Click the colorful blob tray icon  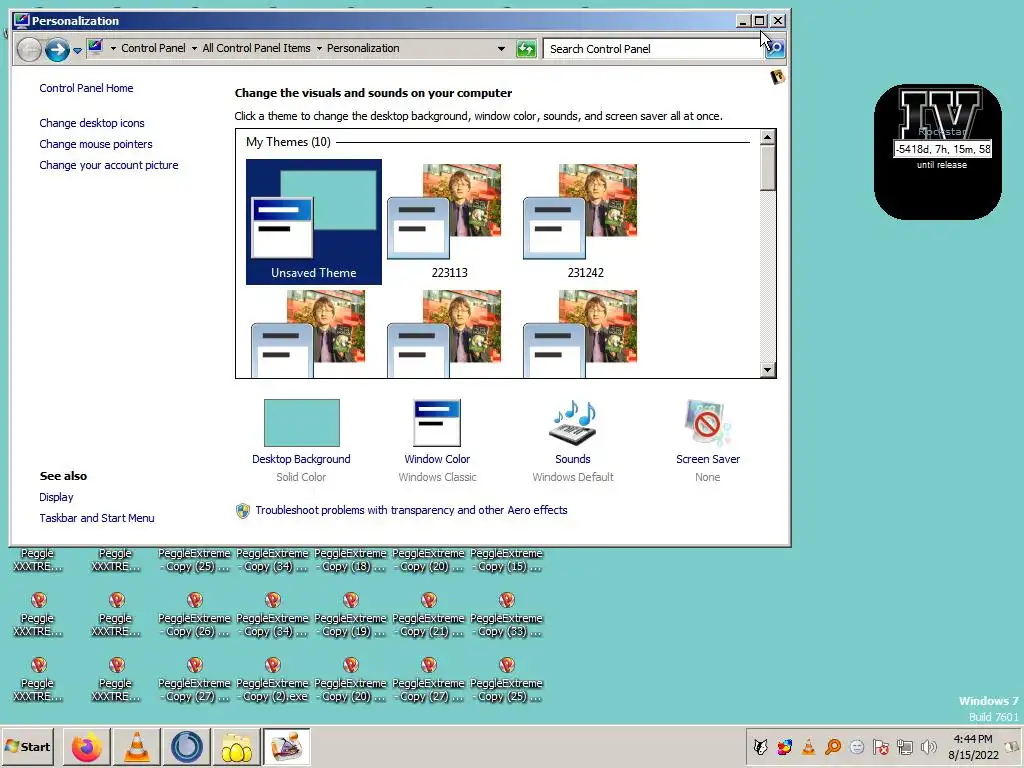point(784,746)
